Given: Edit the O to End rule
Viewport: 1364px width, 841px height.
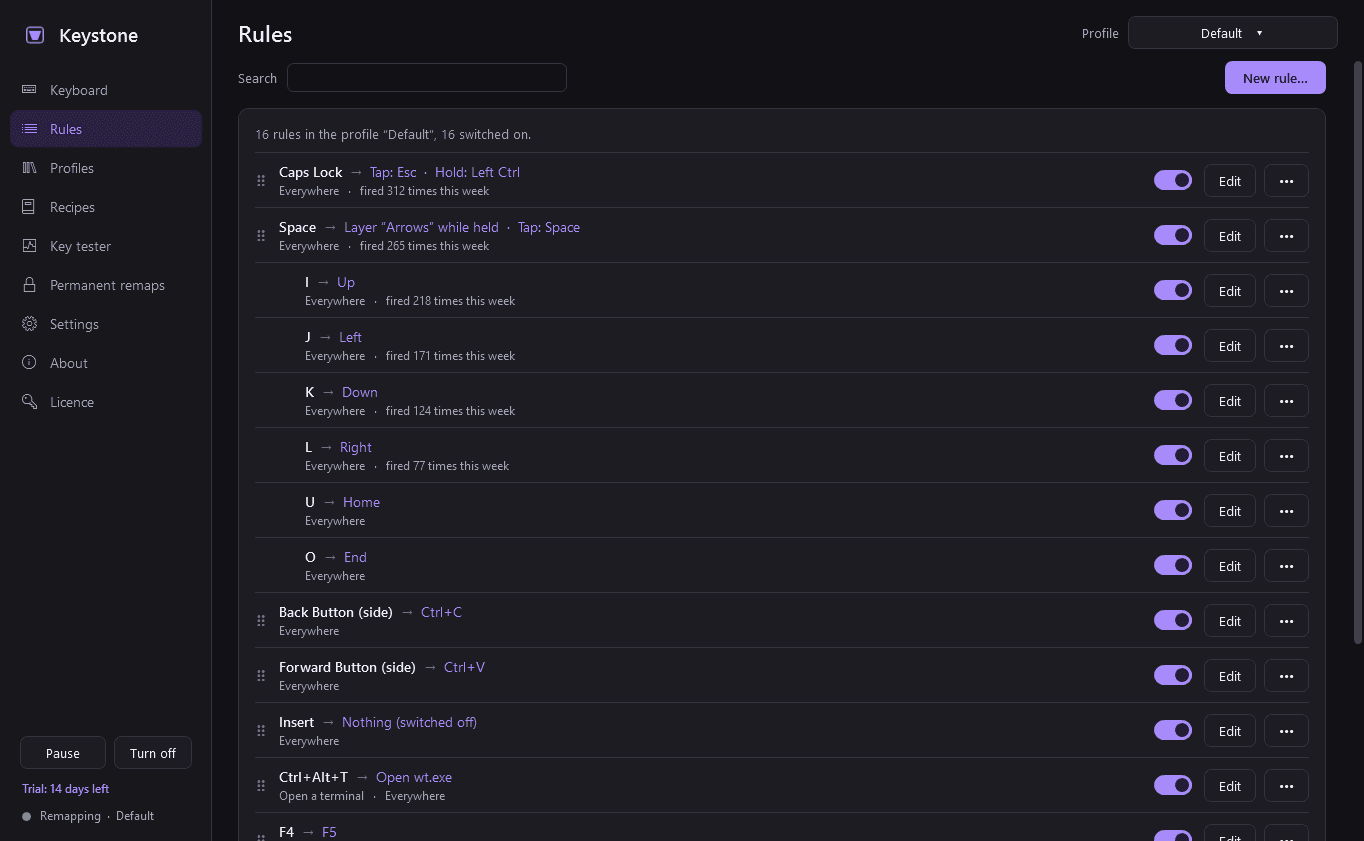Looking at the screenshot, I should [1229, 566].
